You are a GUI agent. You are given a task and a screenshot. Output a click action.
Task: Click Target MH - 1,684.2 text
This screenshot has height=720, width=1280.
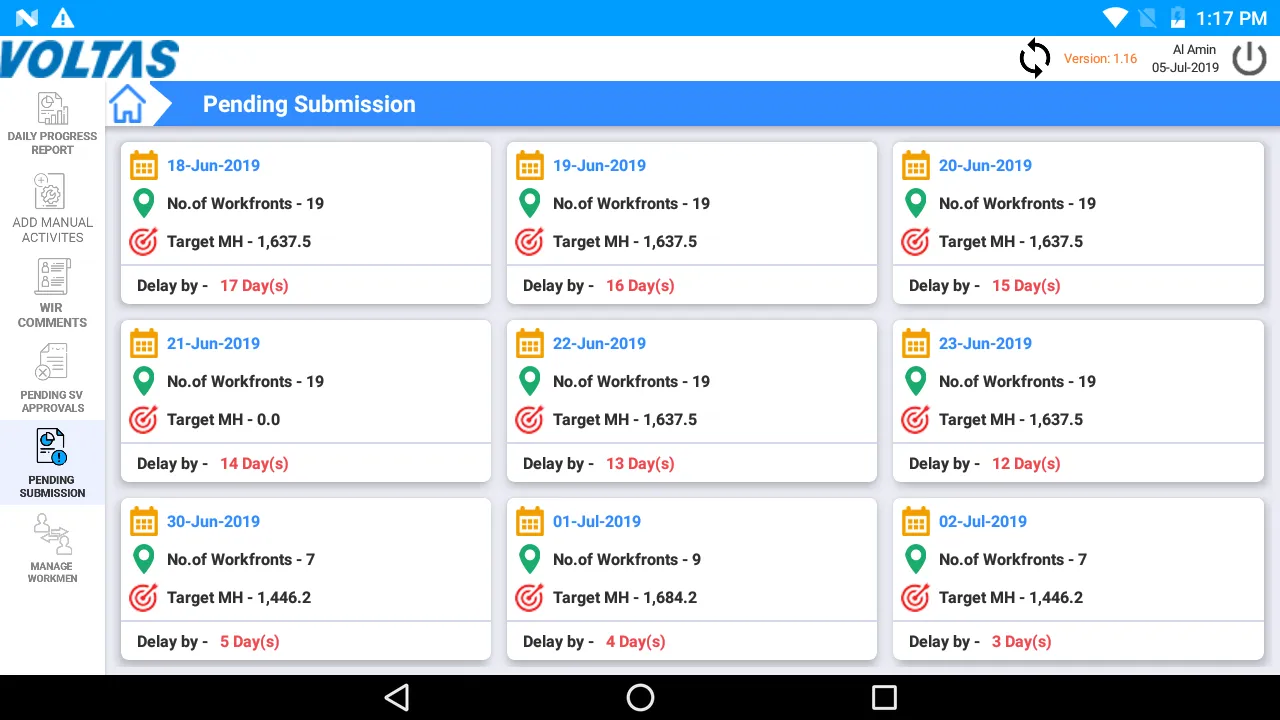pyautogui.click(x=625, y=598)
